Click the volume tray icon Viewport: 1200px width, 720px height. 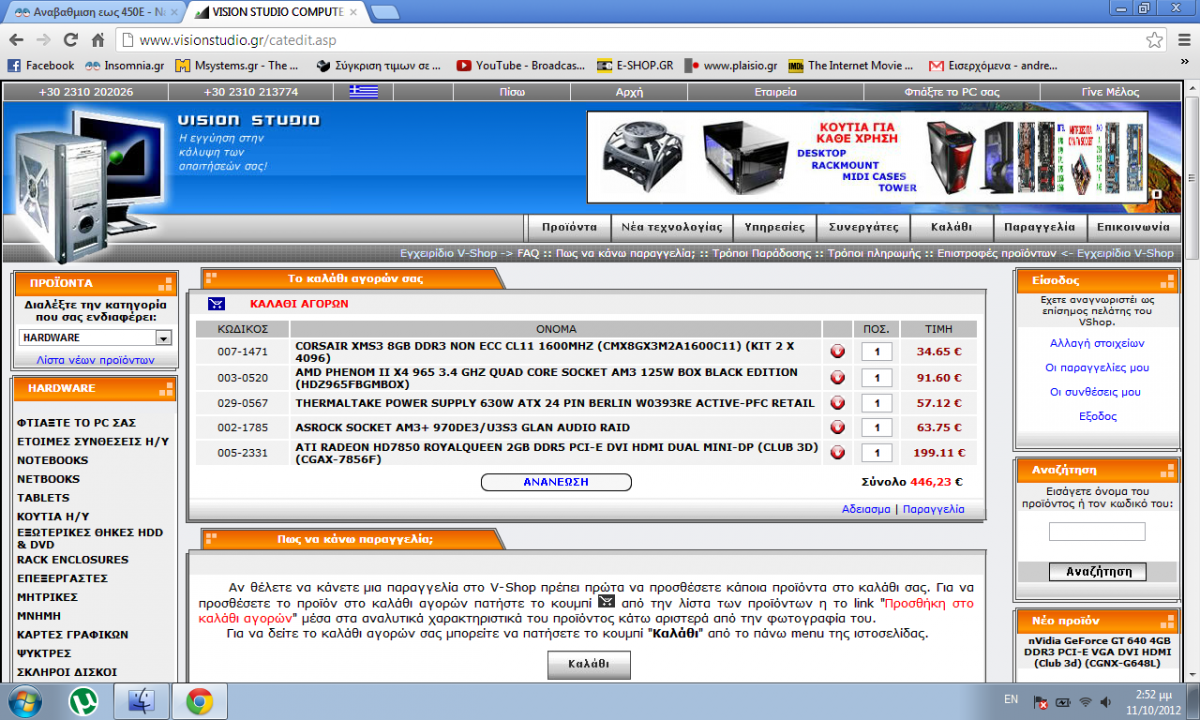(1108, 702)
